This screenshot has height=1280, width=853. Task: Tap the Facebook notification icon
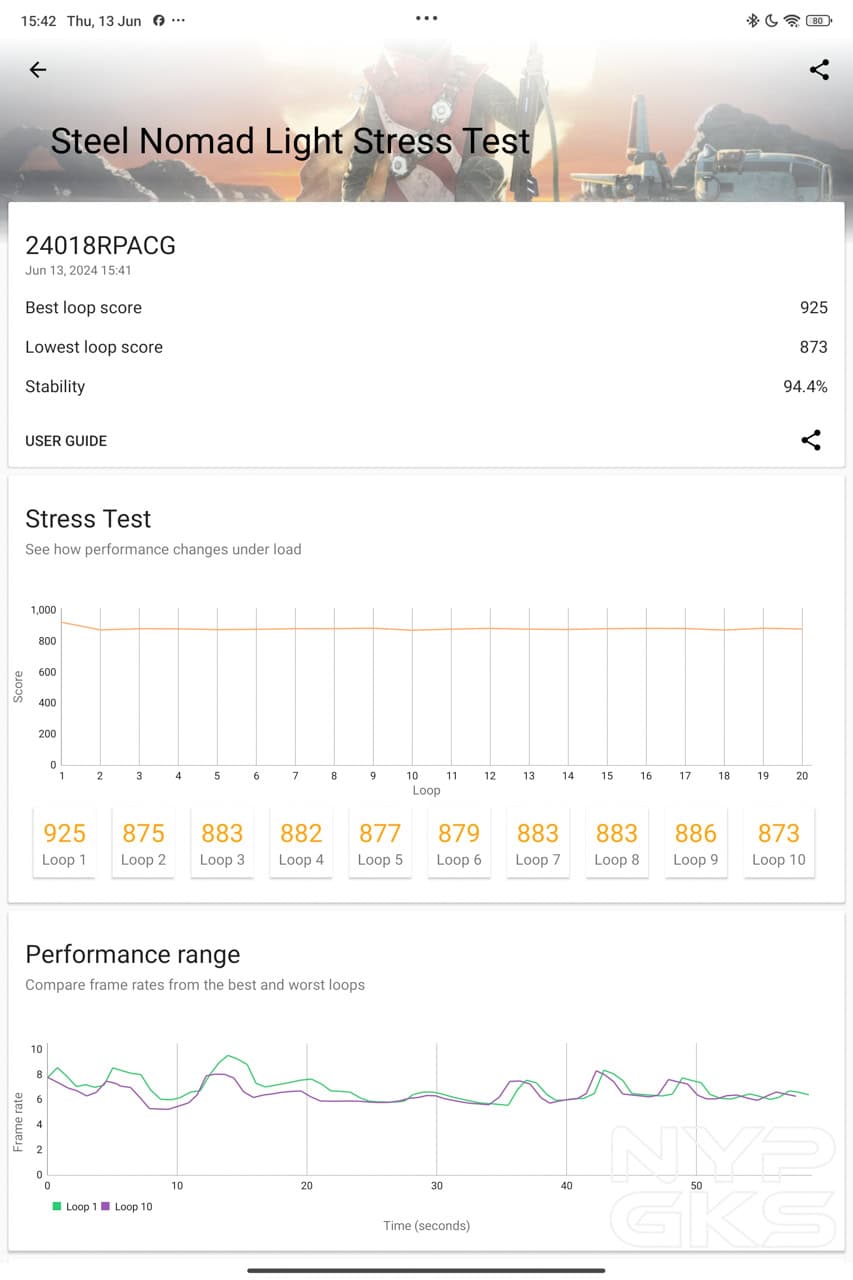pos(158,21)
